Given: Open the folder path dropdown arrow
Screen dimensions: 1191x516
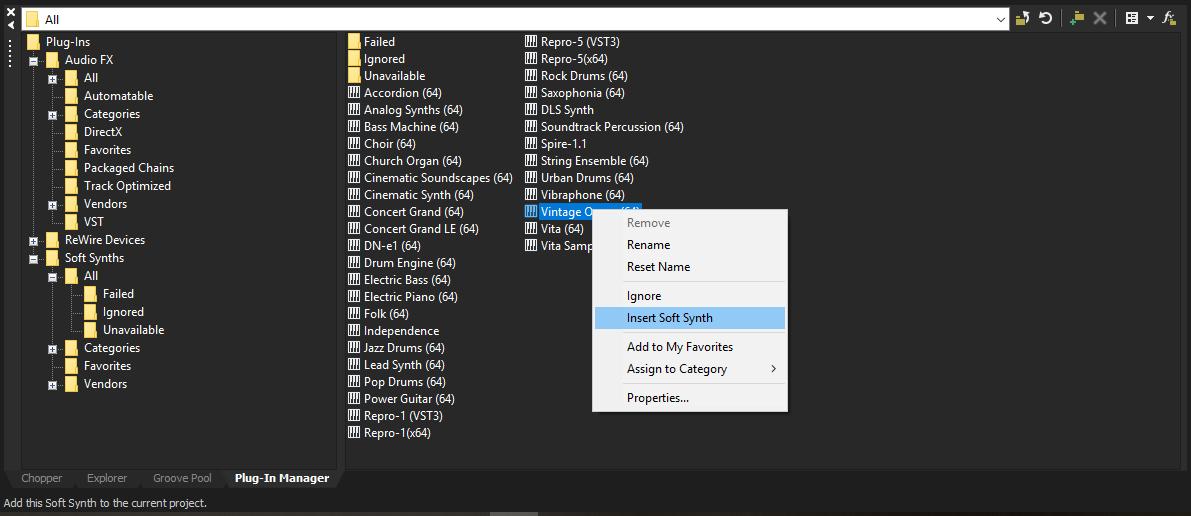Looking at the screenshot, I should click(x=1000, y=19).
